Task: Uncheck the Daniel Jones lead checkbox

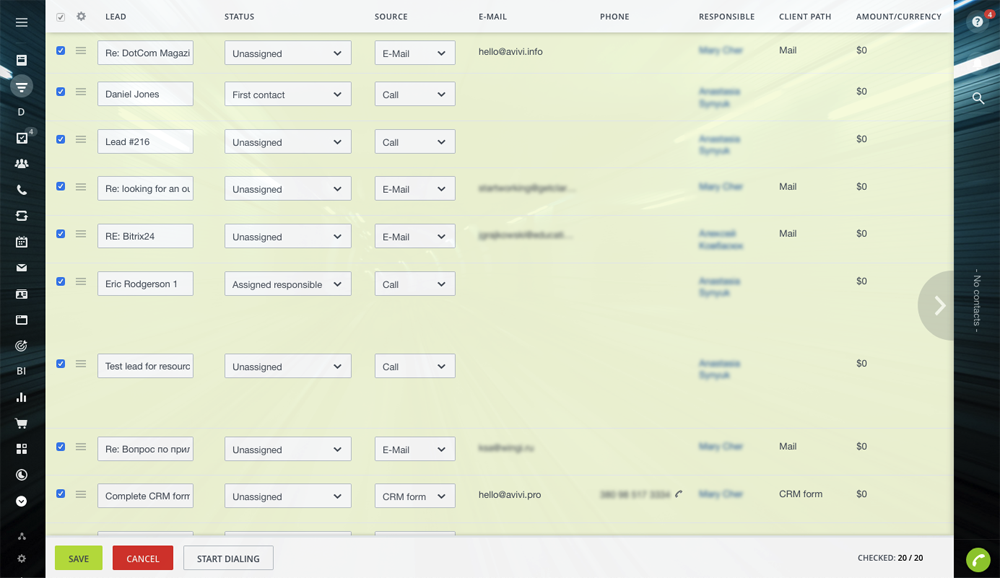Action: pyautogui.click(x=61, y=92)
